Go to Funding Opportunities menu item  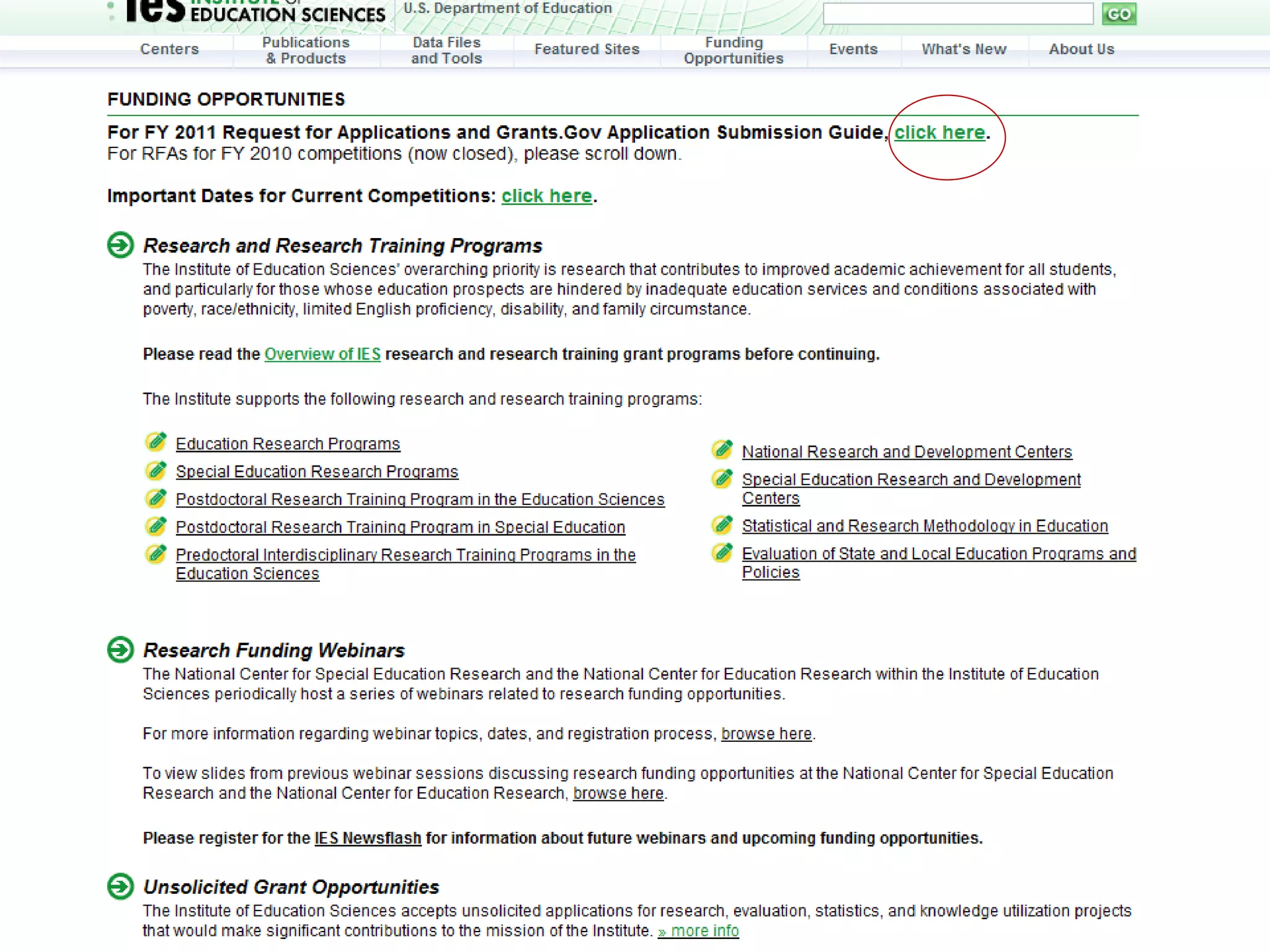pos(734,51)
